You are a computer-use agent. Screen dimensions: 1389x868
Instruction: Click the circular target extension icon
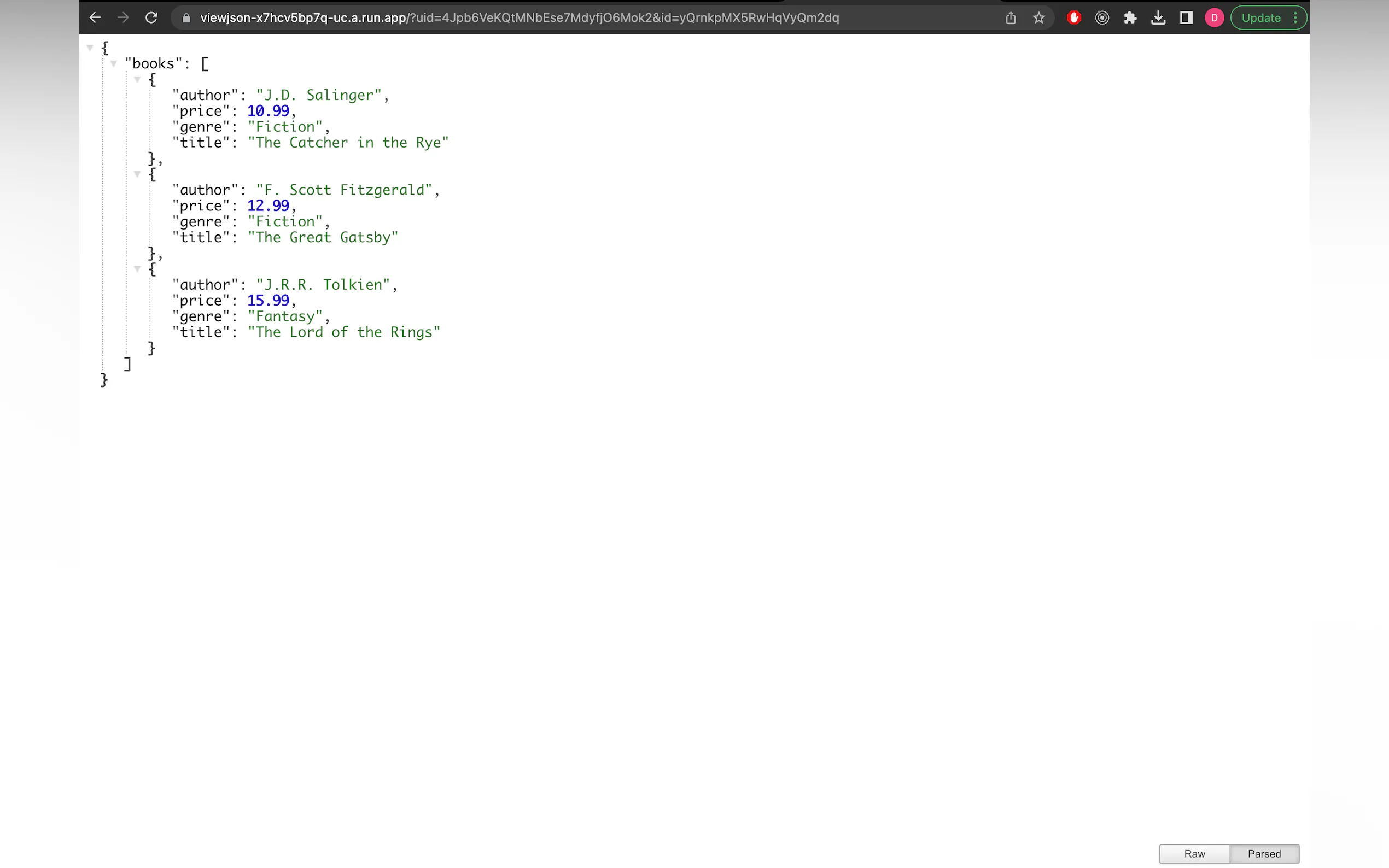(x=1102, y=18)
